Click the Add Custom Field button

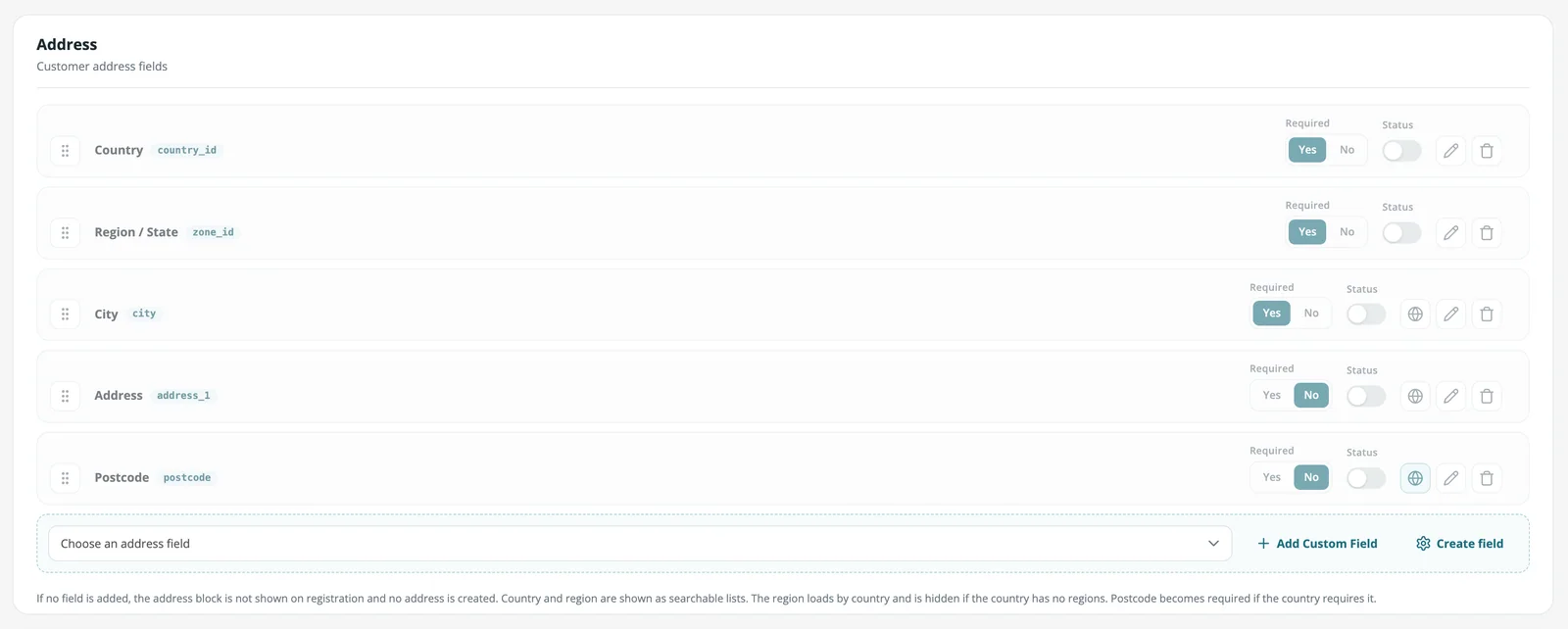click(1317, 544)
